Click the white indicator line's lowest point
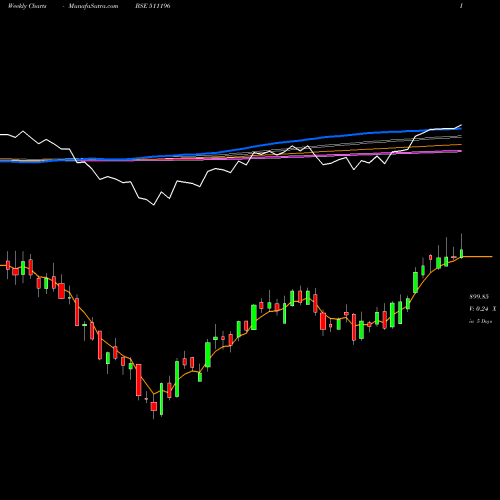 (x=154, y=205)
